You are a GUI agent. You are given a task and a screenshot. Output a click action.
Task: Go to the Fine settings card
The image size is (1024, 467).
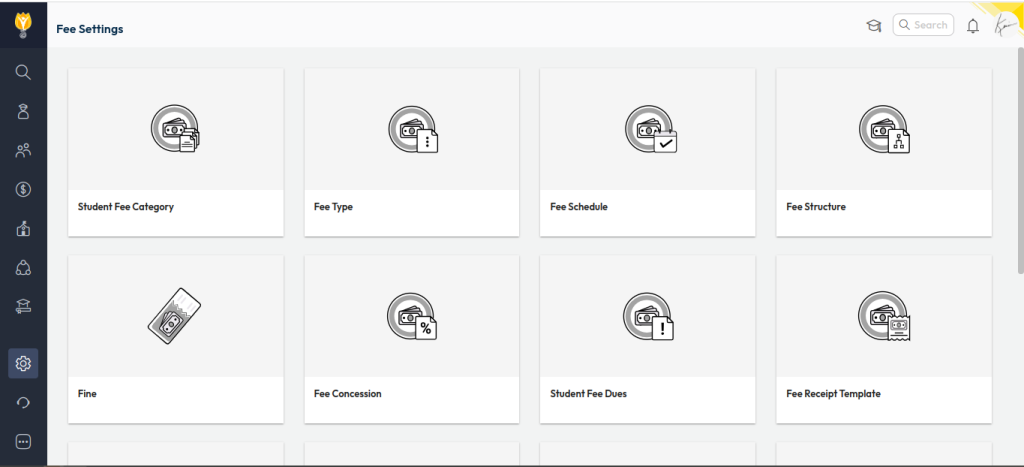point(175,338)
